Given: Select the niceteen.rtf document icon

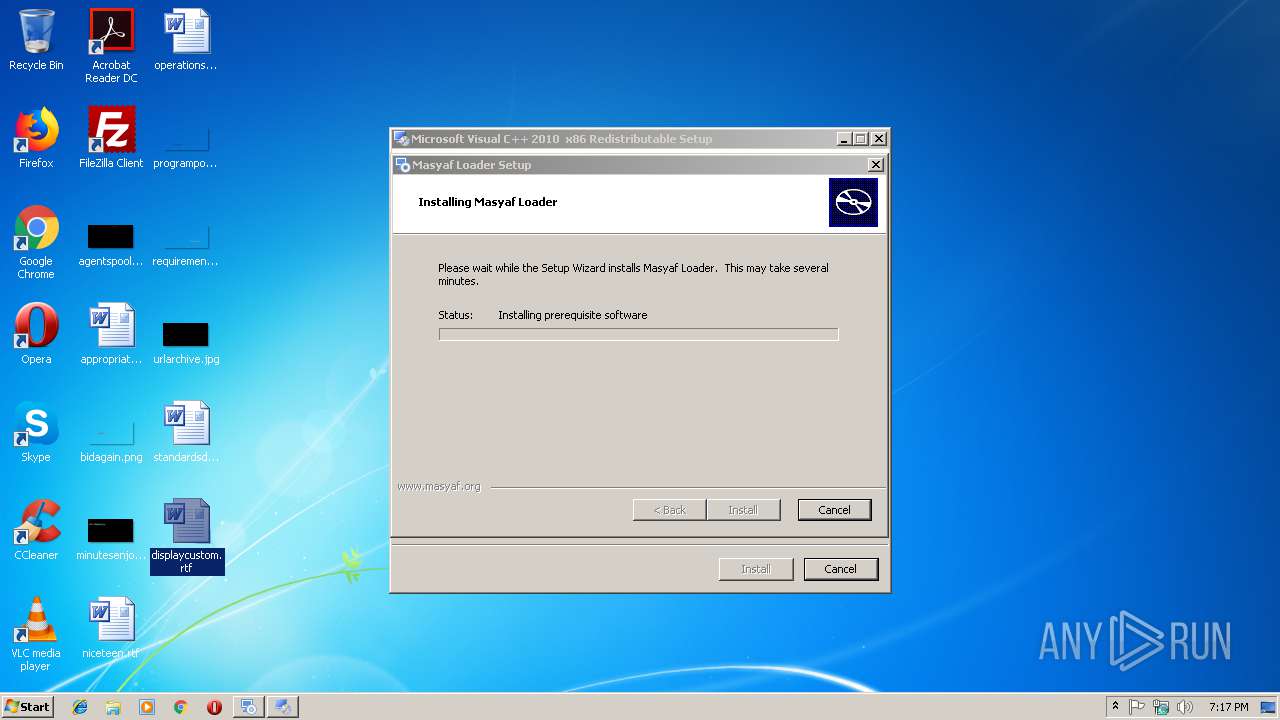Looking at the screenshot, I should (111, 628).
